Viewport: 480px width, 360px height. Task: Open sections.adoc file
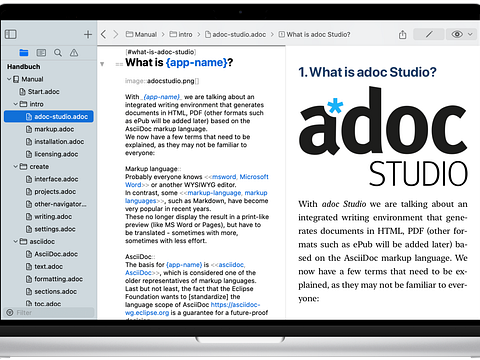[51, 292]
